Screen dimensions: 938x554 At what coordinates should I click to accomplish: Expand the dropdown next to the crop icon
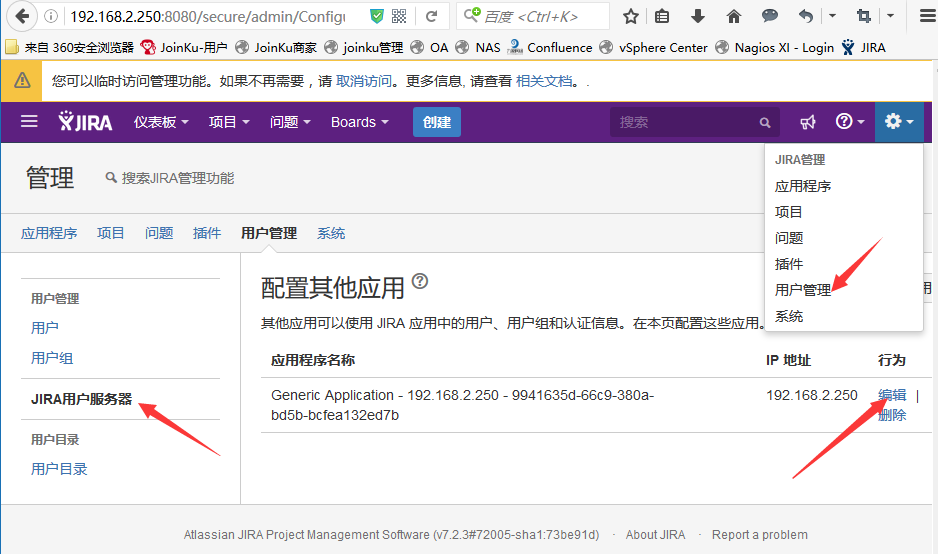tap(890, 16)
